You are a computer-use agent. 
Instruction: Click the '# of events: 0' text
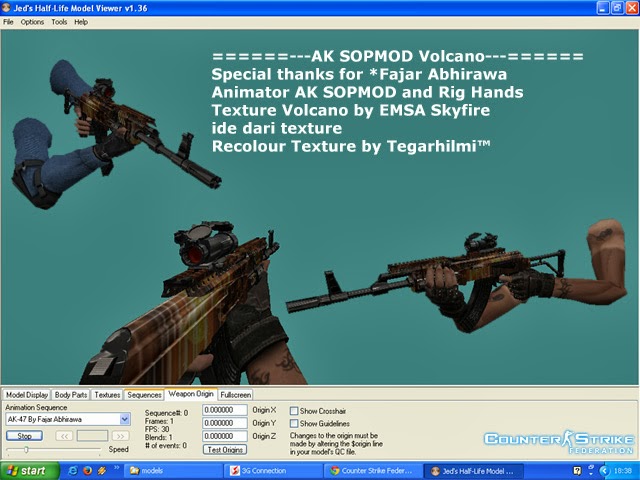click(166, 445)
